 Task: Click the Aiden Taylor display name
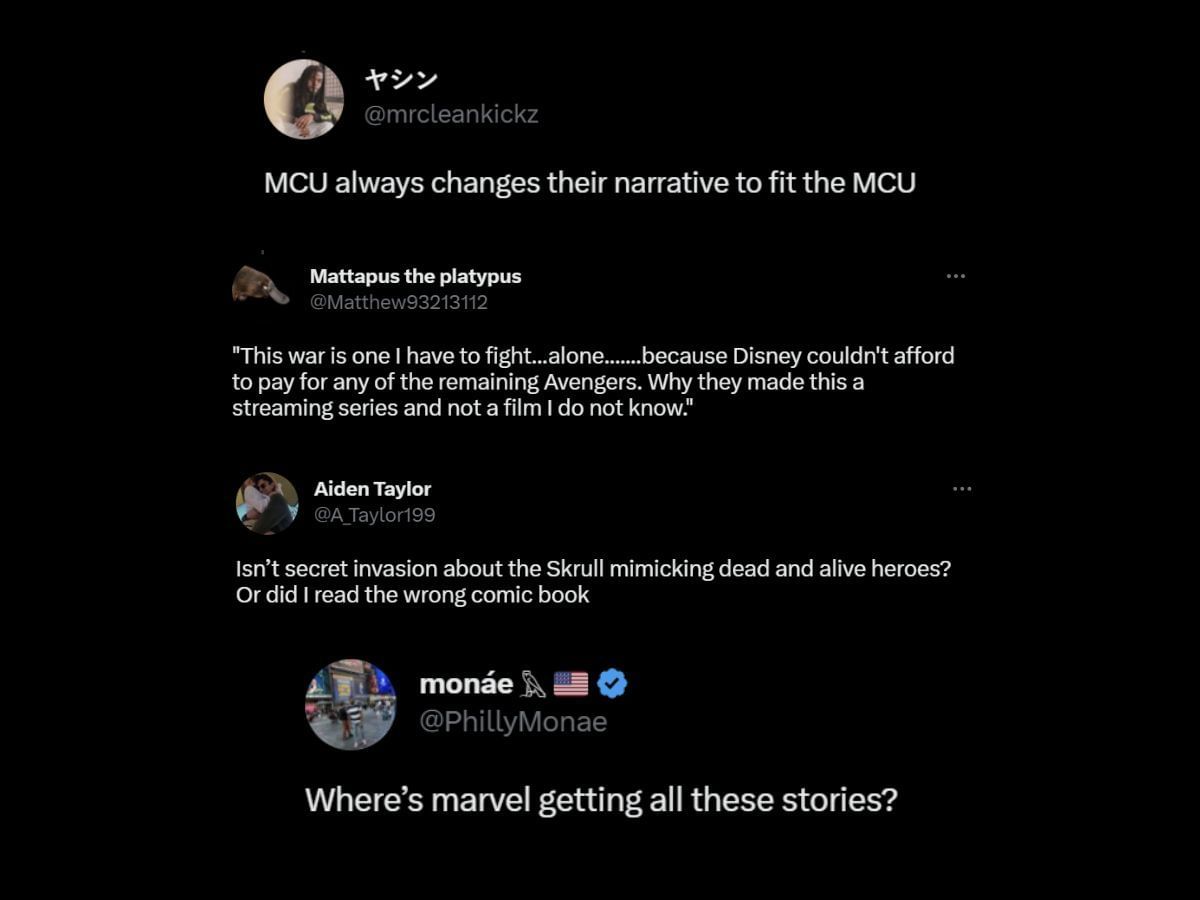372,489
